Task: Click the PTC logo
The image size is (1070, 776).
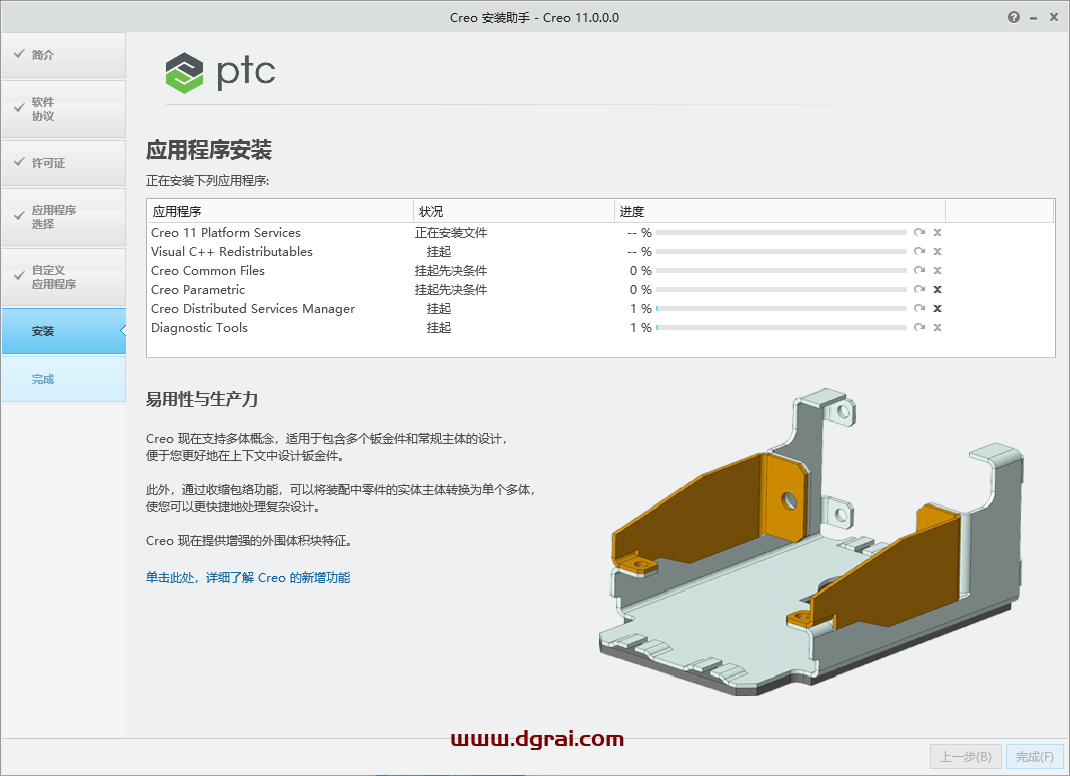Action: point(220,72)
